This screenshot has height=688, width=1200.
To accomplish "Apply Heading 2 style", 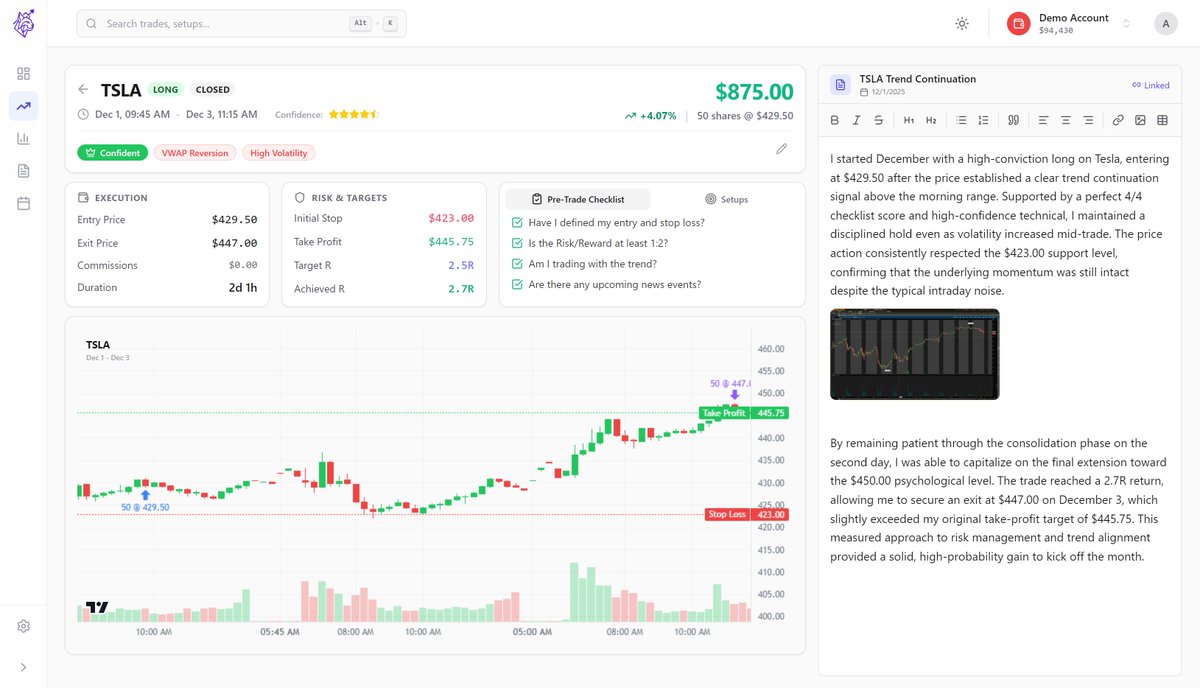I will click(931, 120).
